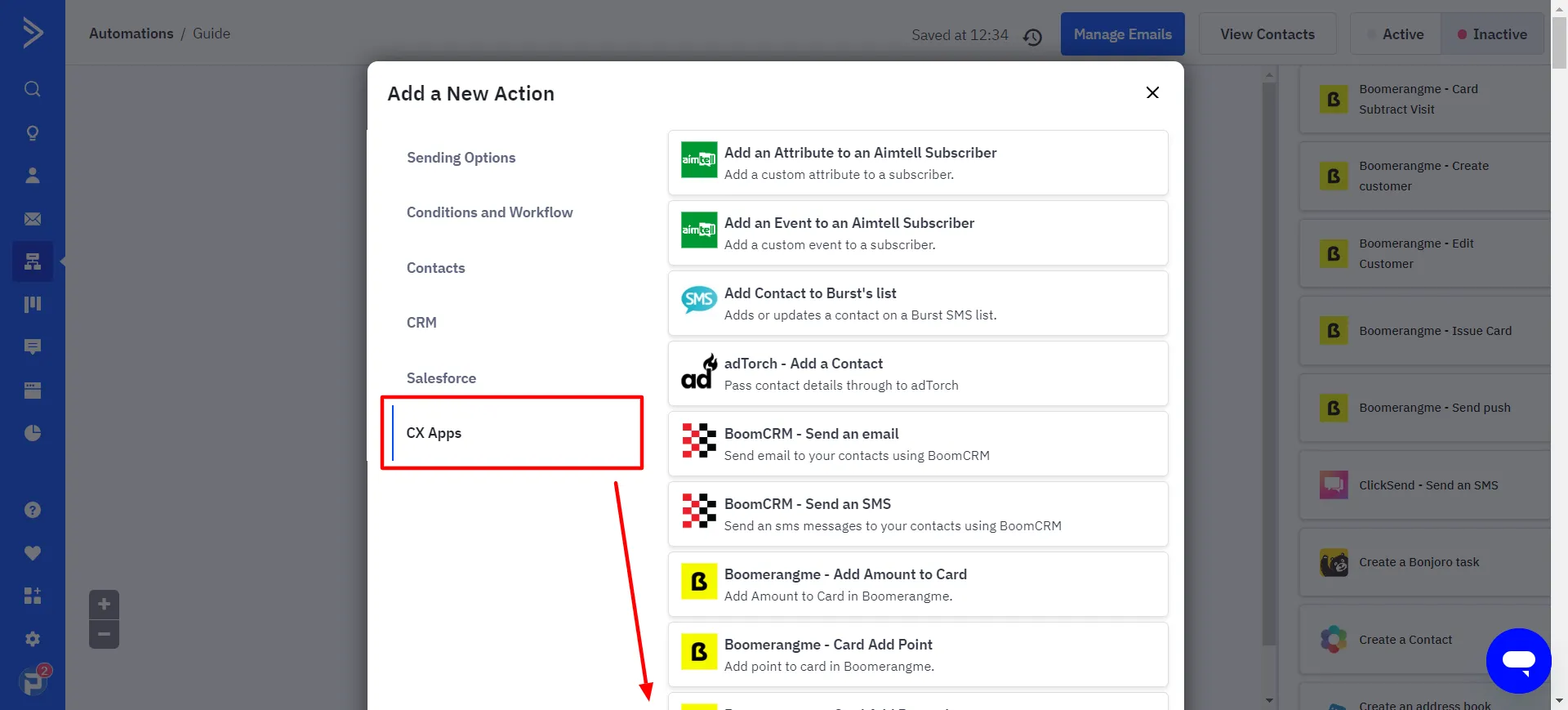Set automation status to Active
The height and width of the screenshot is (710, 1568).
pos(1396,34)
